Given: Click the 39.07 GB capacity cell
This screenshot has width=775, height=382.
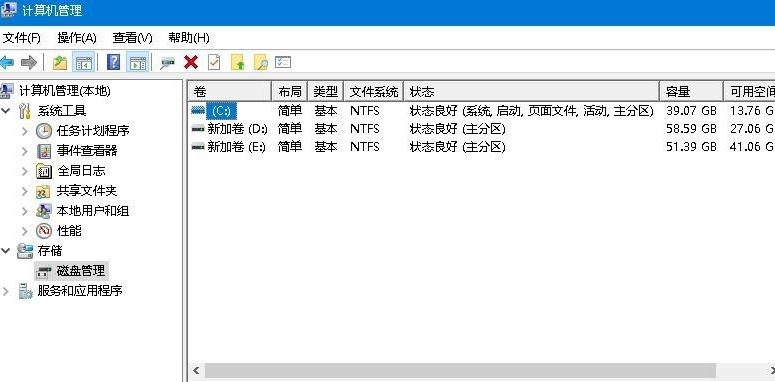Looking at the screenshot, I should [691, 111].
